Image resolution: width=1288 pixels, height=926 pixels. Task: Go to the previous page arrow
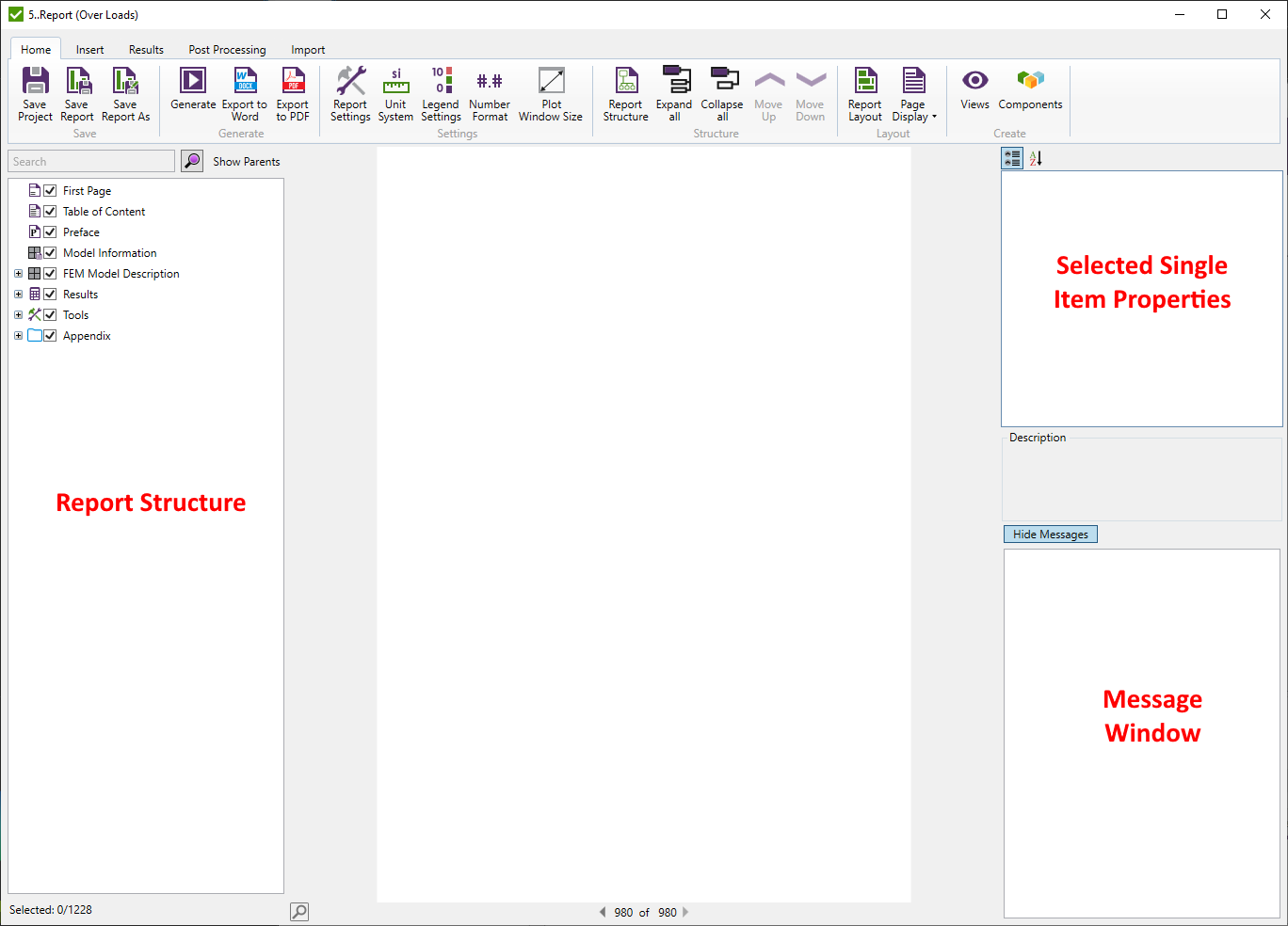click(x=603, y=912)
